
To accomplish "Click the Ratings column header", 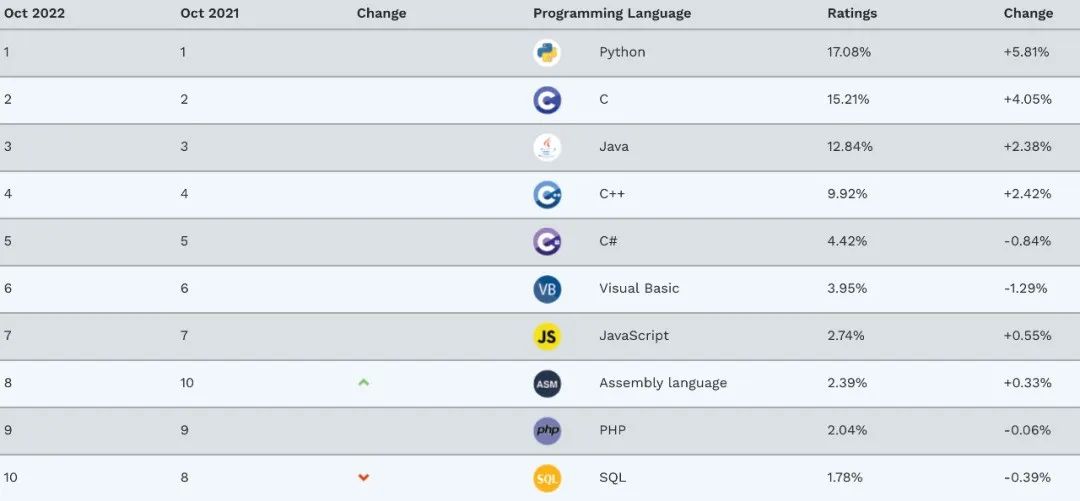I will [x=852, y=13].
